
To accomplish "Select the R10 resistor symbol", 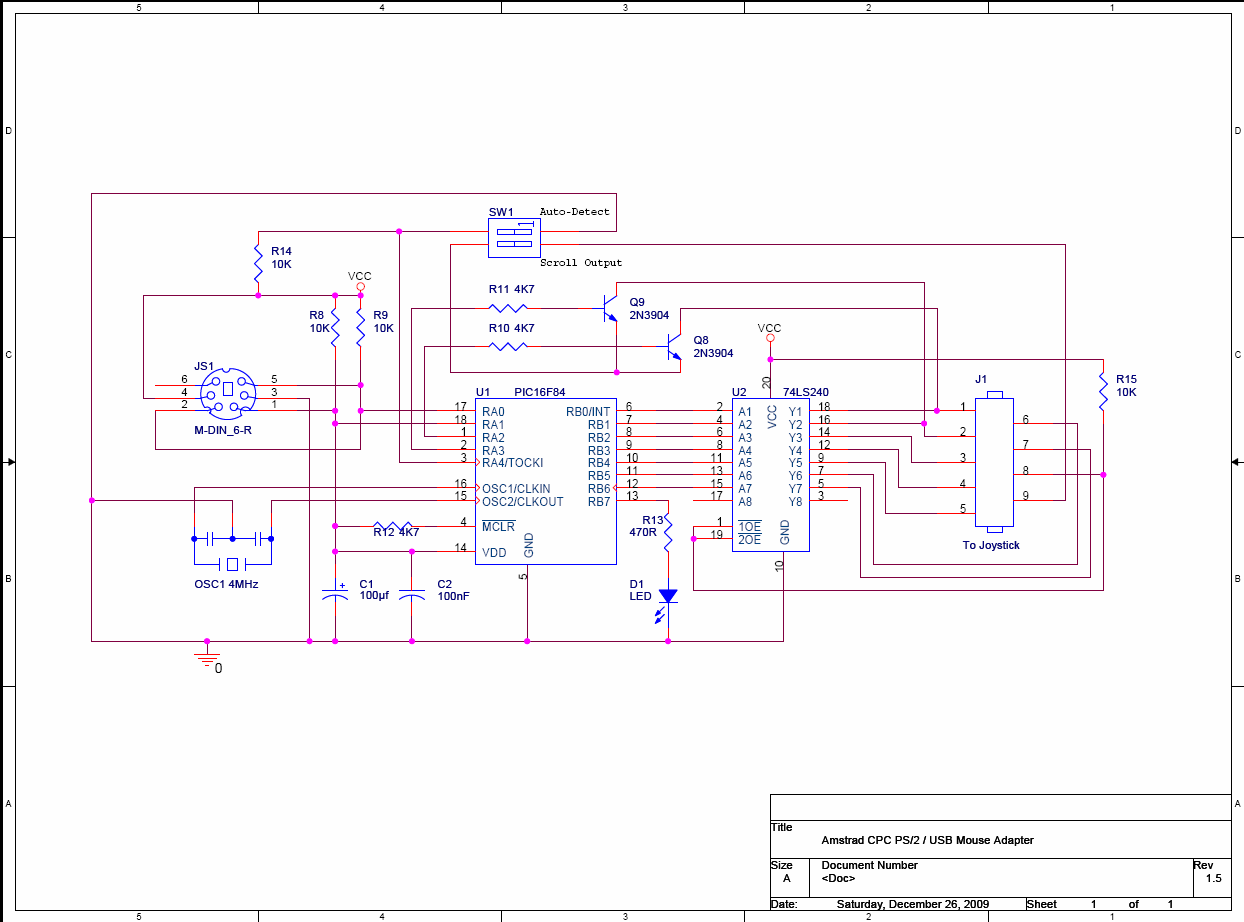I will (x=509, y=347).
